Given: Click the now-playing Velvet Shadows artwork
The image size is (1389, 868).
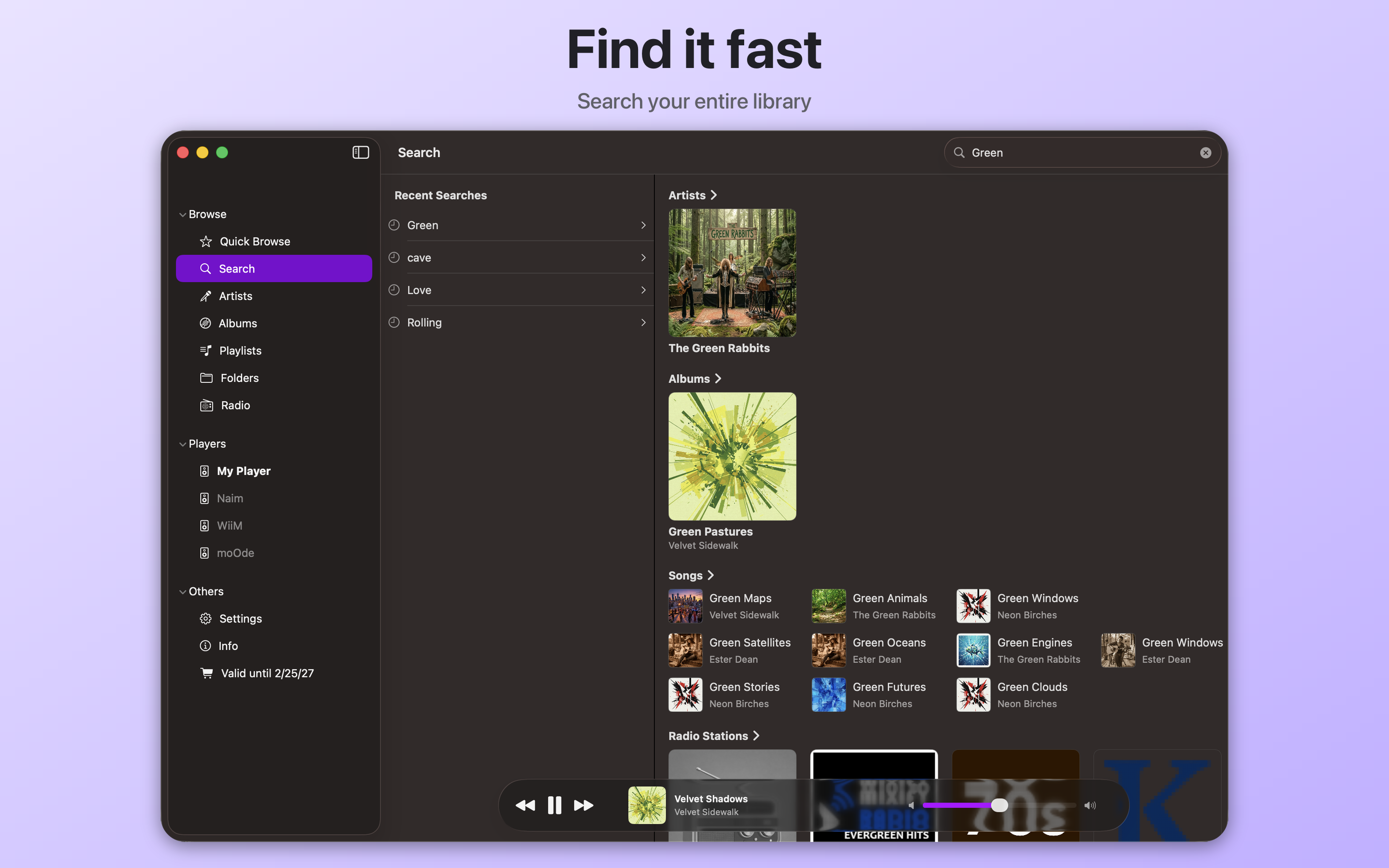Looking at the screenshot, I should click(x=647, y=805).
